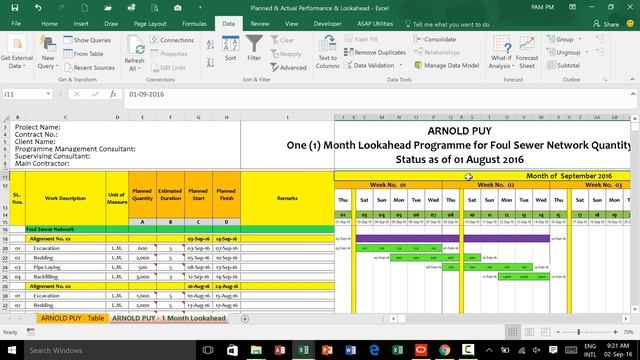
Task: Switch to Normal view in the status bar
Action: pyautogui.click(x=512, y=332)
